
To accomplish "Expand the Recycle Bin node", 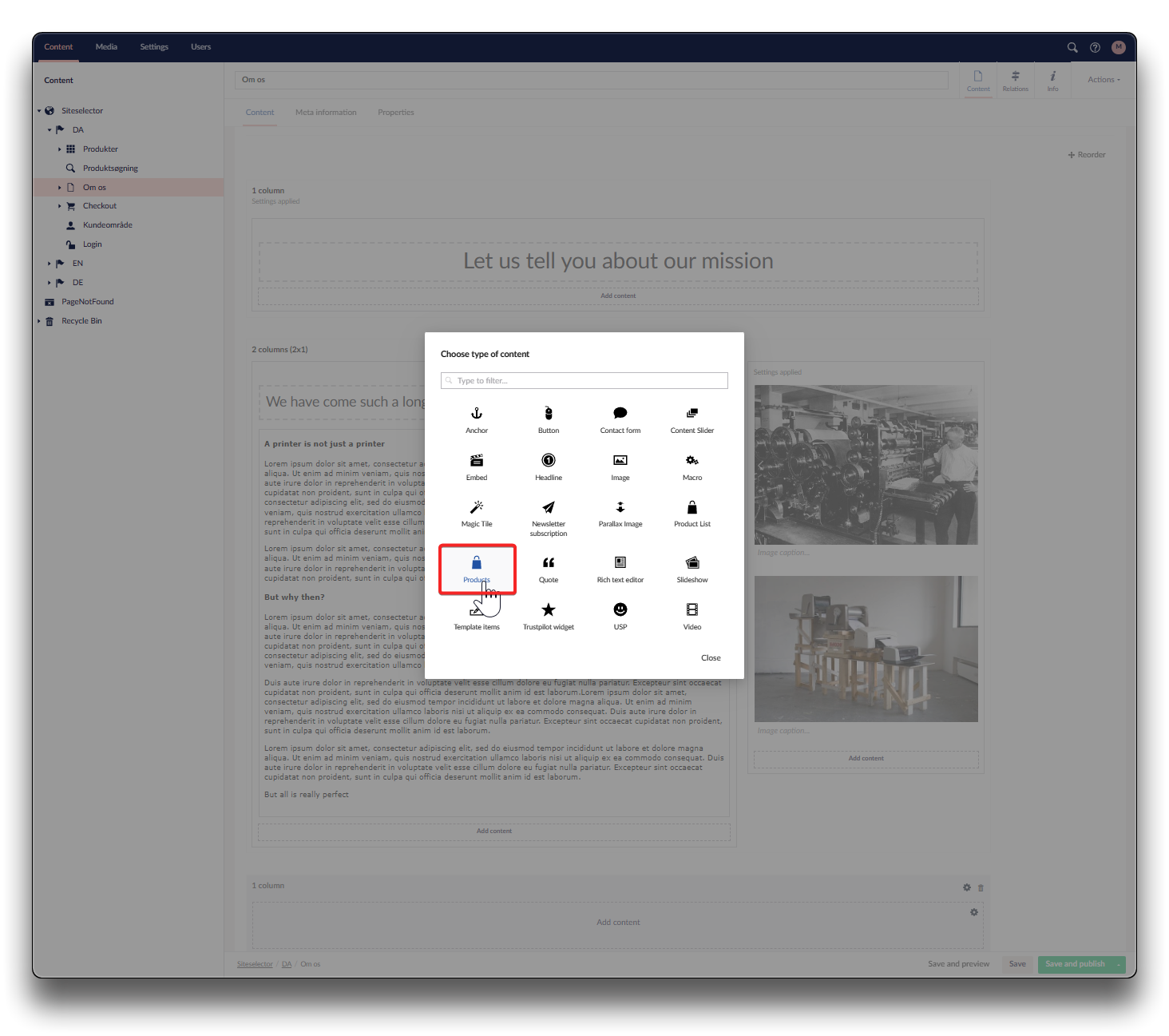I will (x=39, y=321).
